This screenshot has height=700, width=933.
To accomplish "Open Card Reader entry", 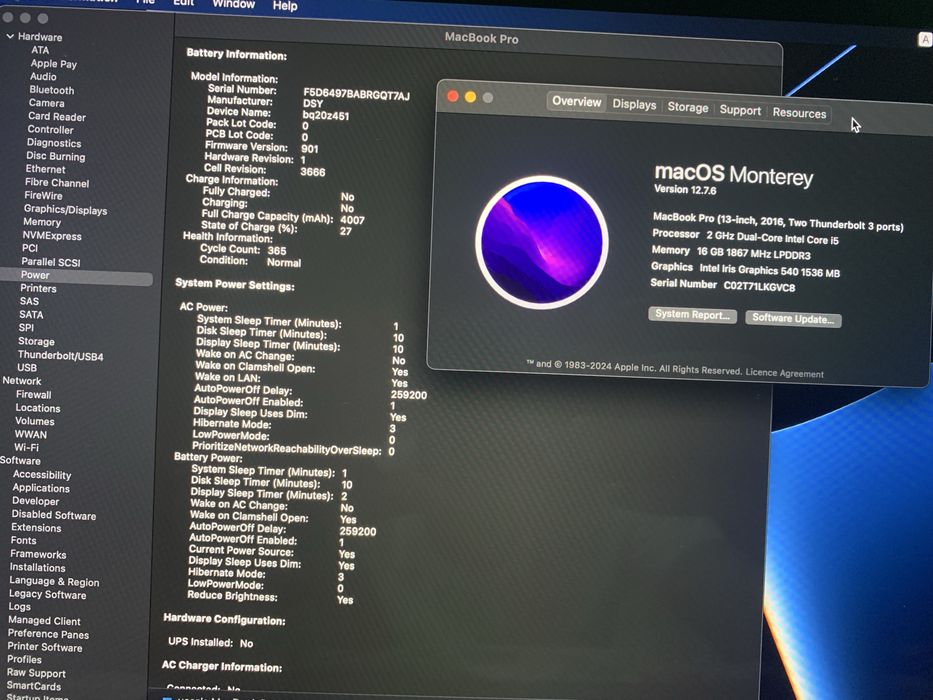I will point(57,117).
